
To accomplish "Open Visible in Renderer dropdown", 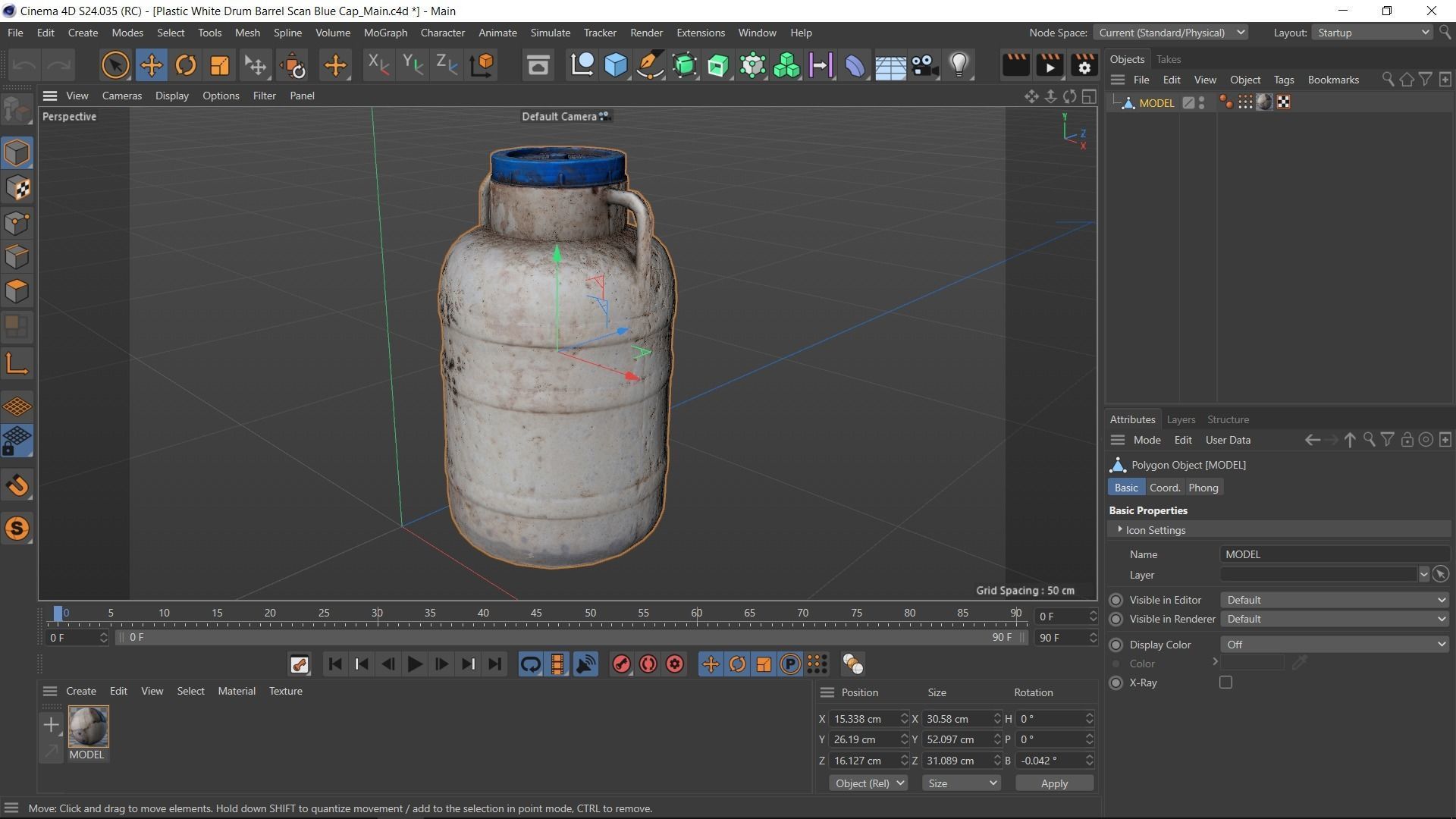I will coord(1335,619).
